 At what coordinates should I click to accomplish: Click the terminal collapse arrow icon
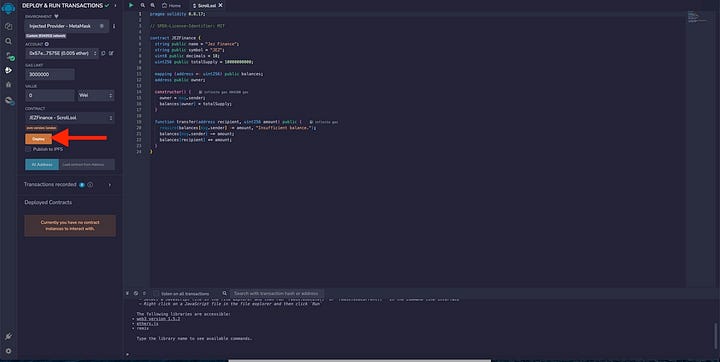(x=127, y=293)
